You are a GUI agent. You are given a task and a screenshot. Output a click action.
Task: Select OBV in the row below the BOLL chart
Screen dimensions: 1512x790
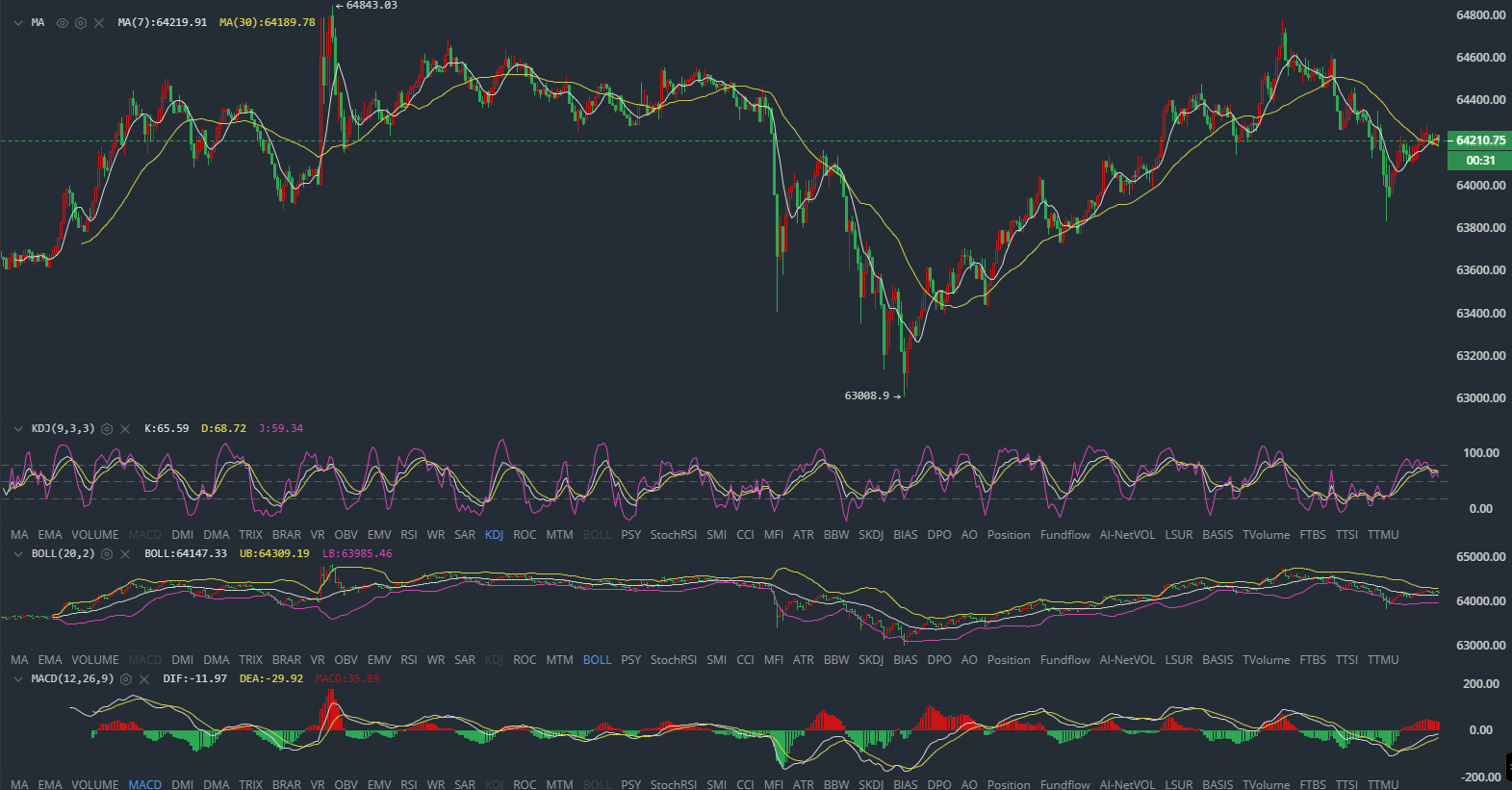[346, 660]
